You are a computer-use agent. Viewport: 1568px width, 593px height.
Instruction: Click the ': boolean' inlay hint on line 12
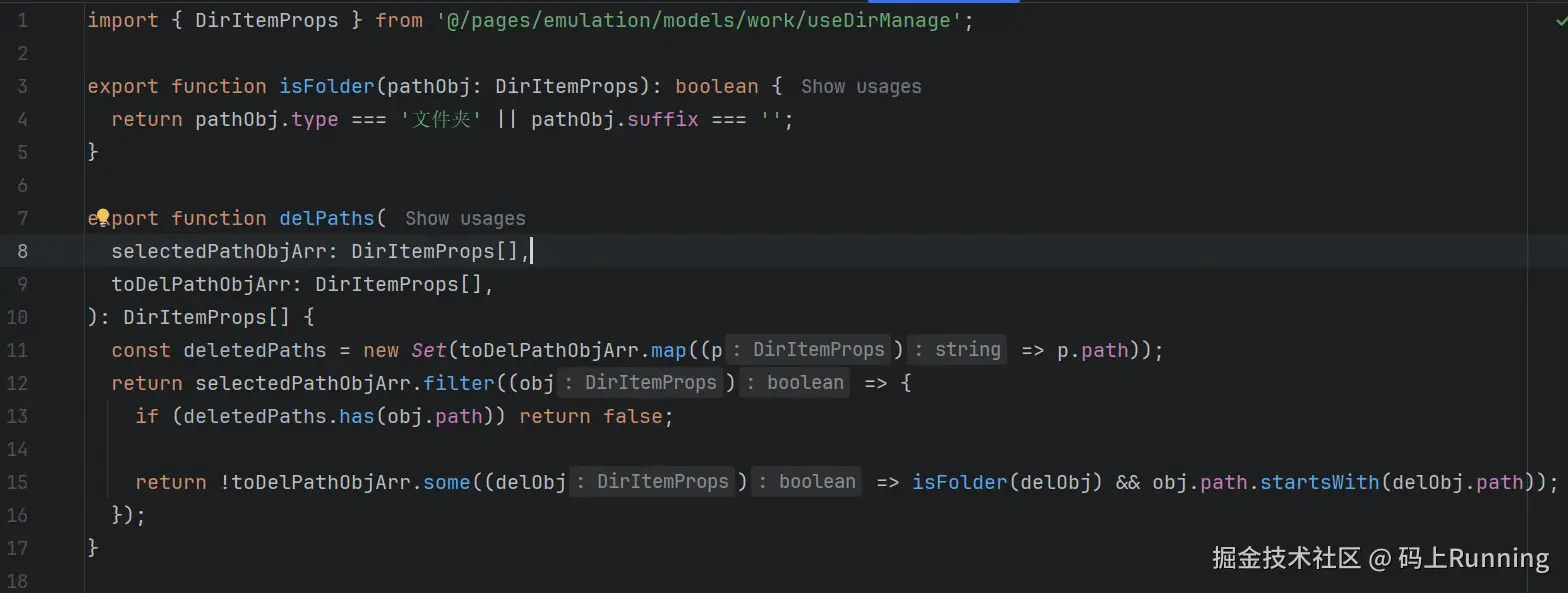[796, 383]
